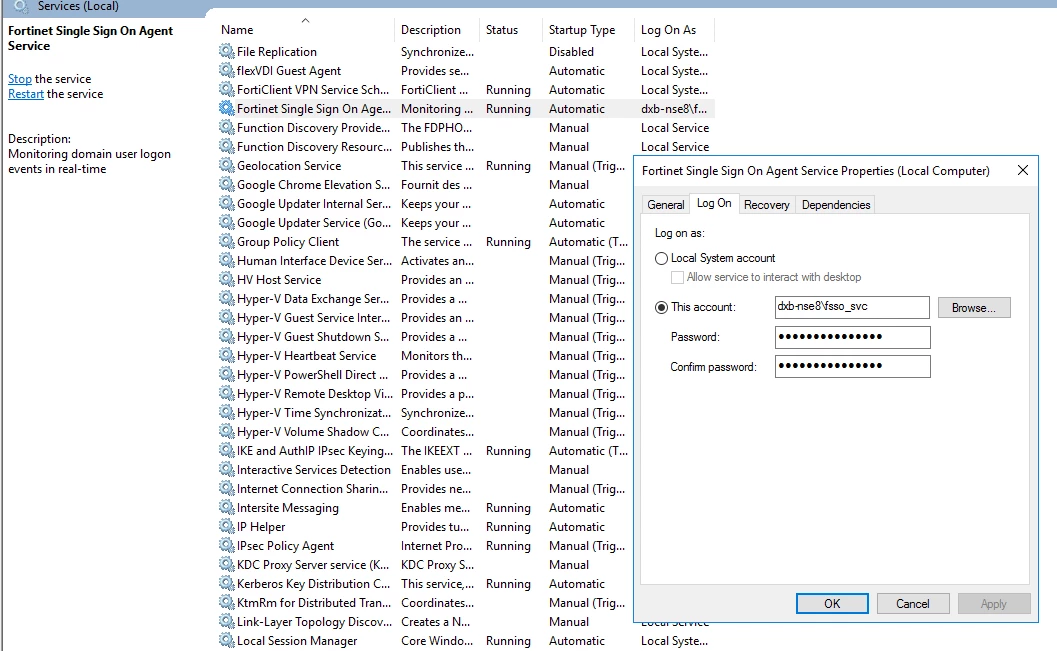The image size is (1057, 651).
Task: Click the Password field
Action: click(x=852, y=337)
